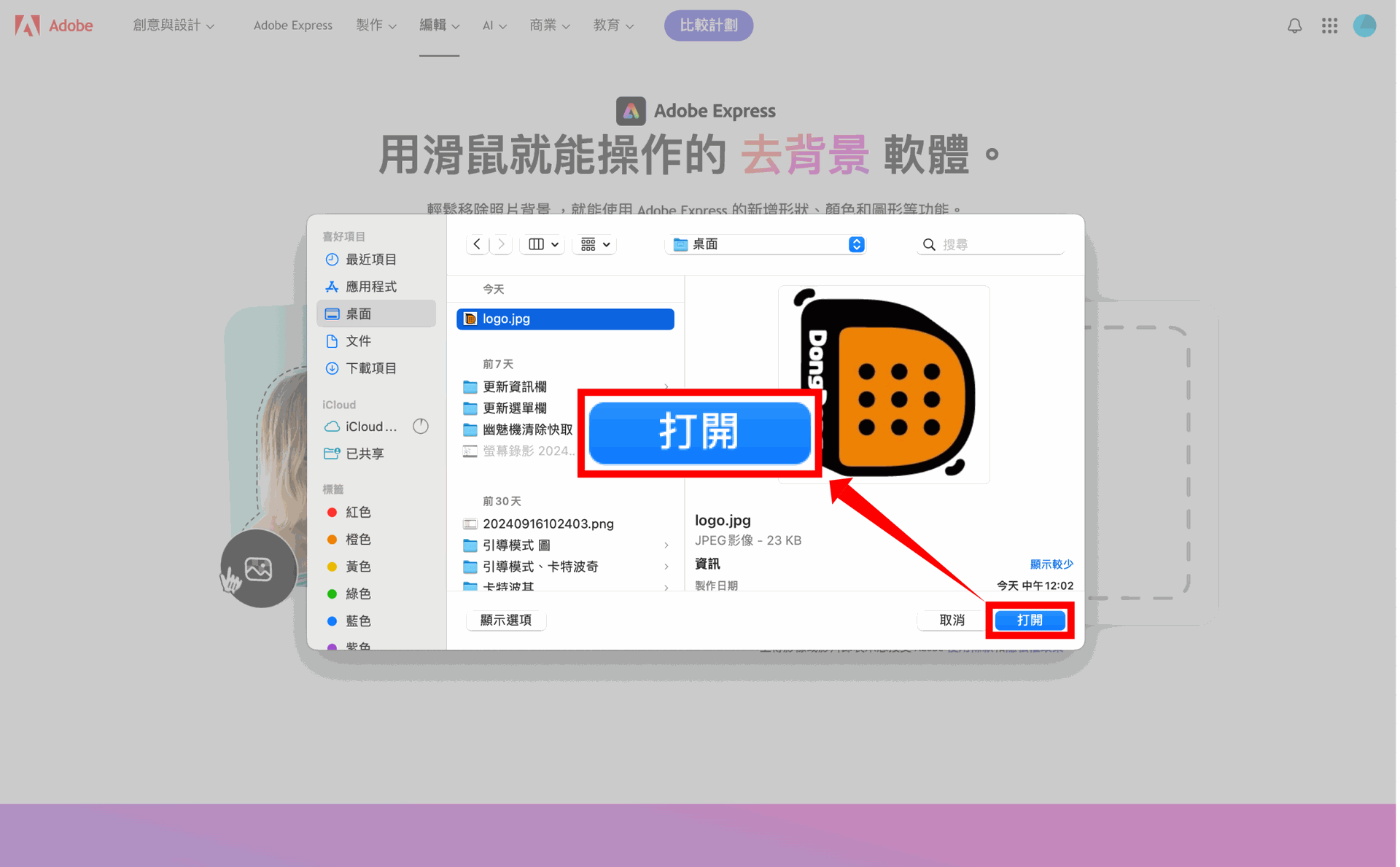Screen dimensions: 1400x867
Task: Click the 顯示選項 button
Action: tap(506, 620)
